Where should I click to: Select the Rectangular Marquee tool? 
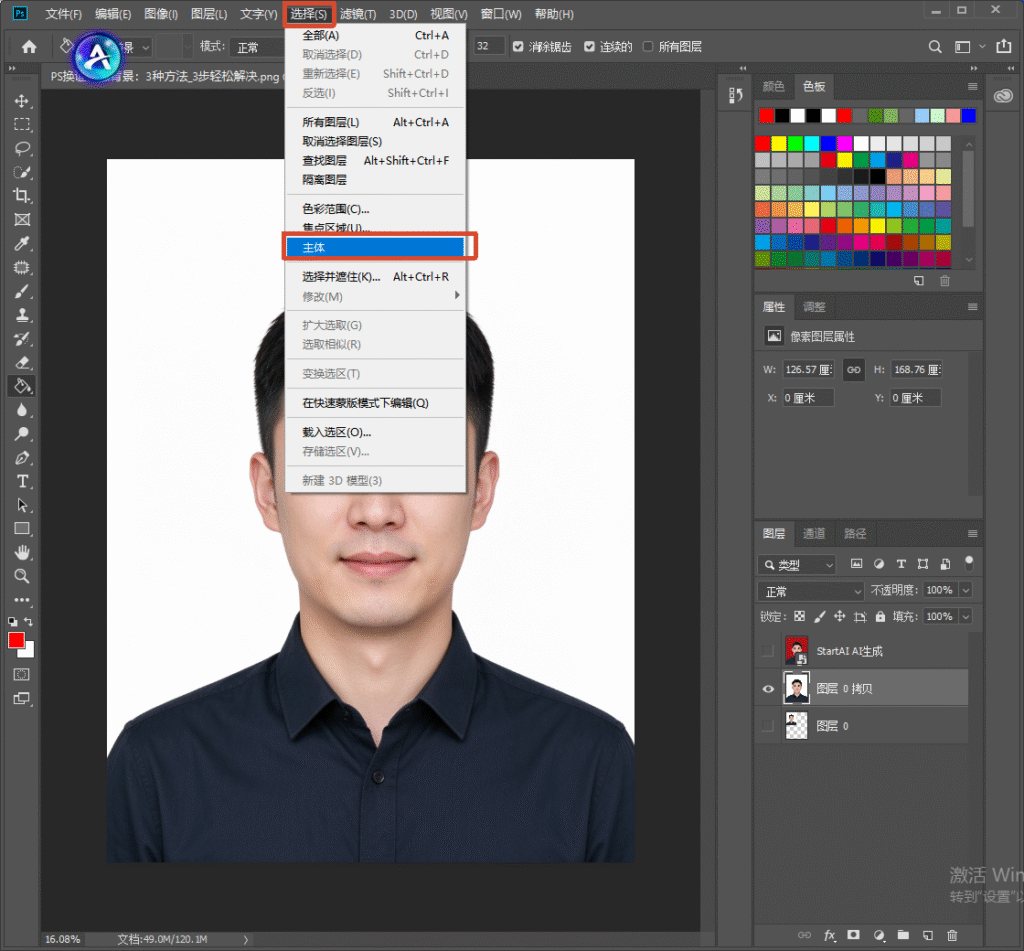click(x=22, y=125)
